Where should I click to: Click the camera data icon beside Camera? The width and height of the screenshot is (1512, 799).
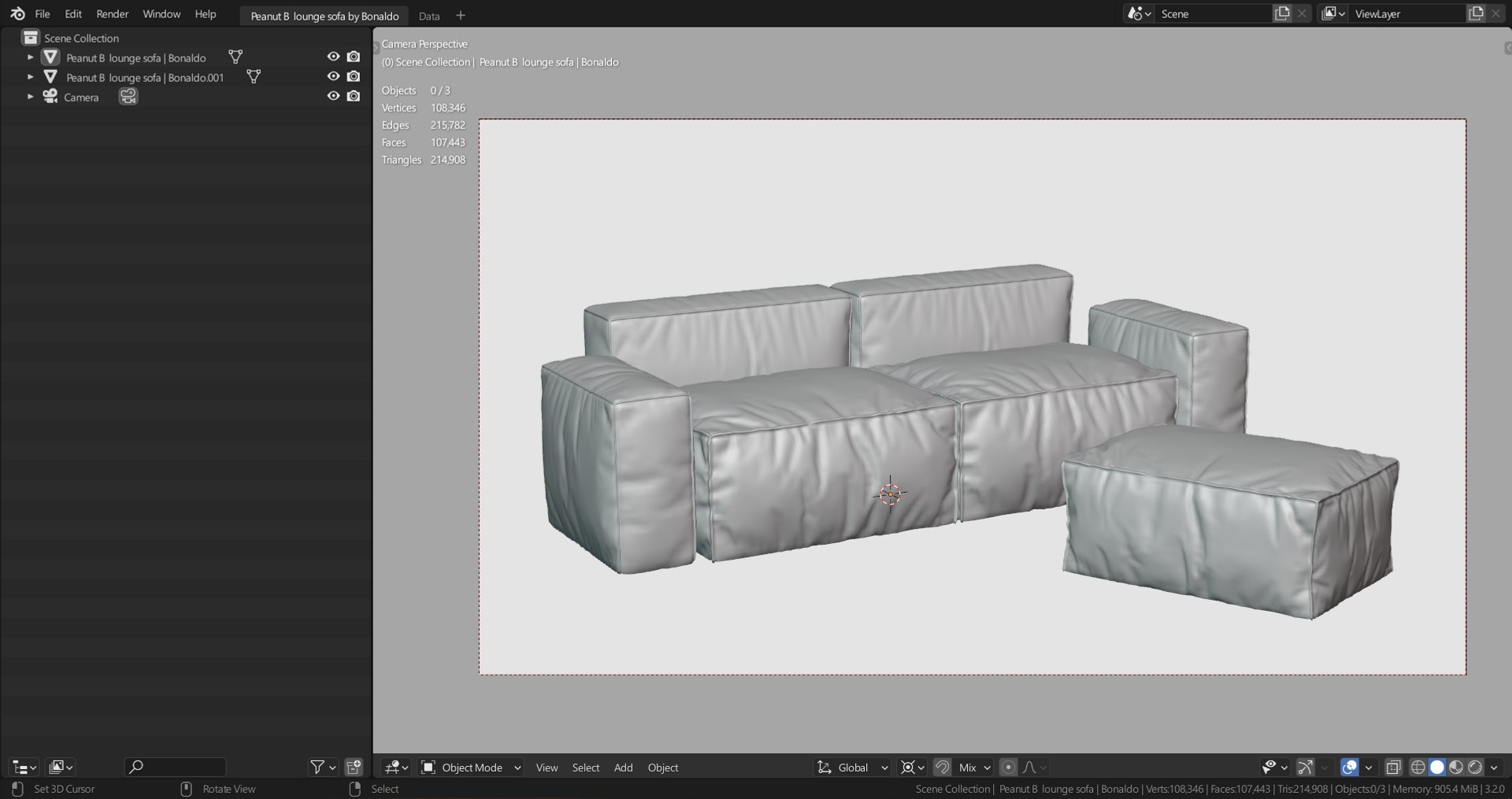coord(128,96)
